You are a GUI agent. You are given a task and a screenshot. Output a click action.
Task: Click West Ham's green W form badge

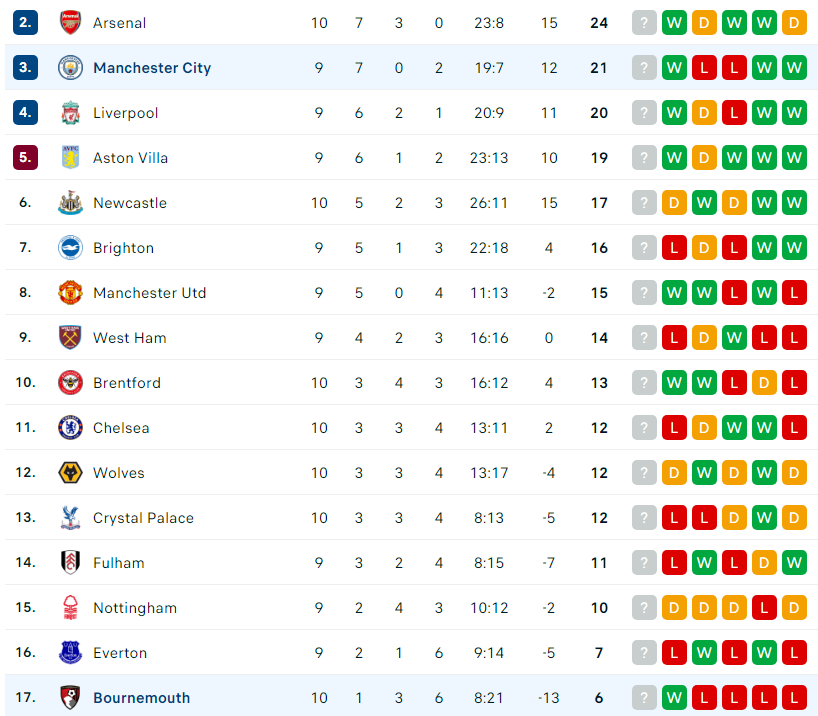point(734,338)
